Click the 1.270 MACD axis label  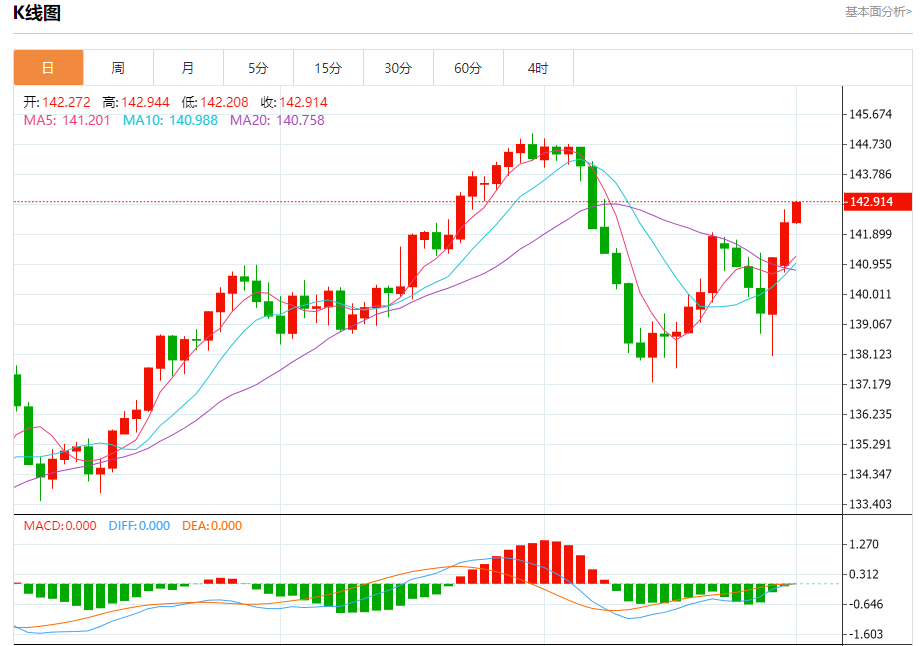click(x=863, y=545)
